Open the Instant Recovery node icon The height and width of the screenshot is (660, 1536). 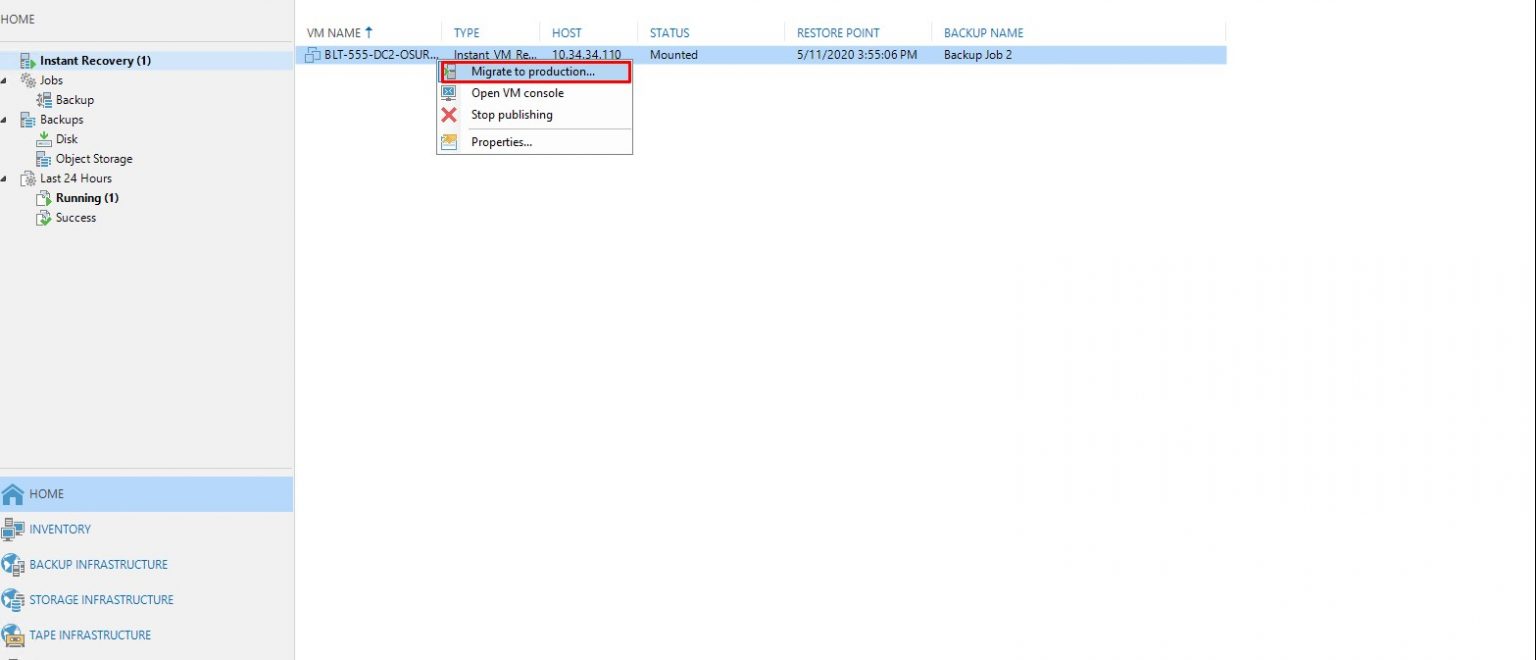coord(27,60)
